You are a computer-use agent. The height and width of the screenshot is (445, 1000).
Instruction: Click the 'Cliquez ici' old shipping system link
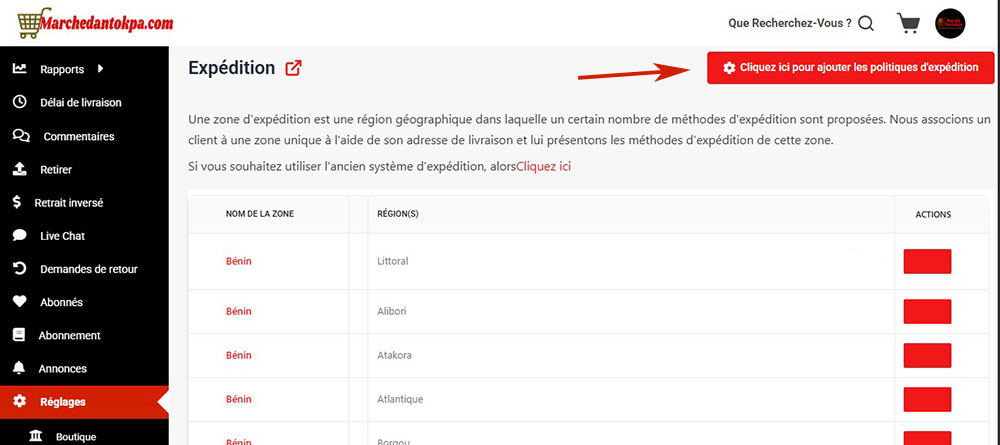click(543, 166)
